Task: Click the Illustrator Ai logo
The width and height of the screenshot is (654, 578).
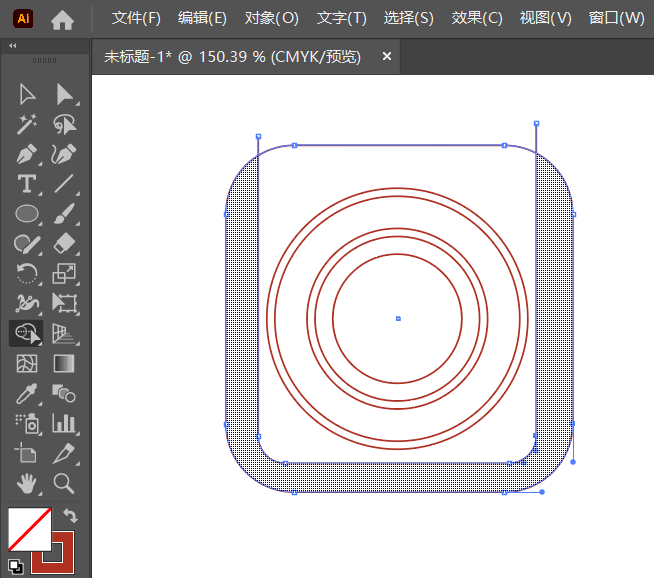Action: click(23, 18)
